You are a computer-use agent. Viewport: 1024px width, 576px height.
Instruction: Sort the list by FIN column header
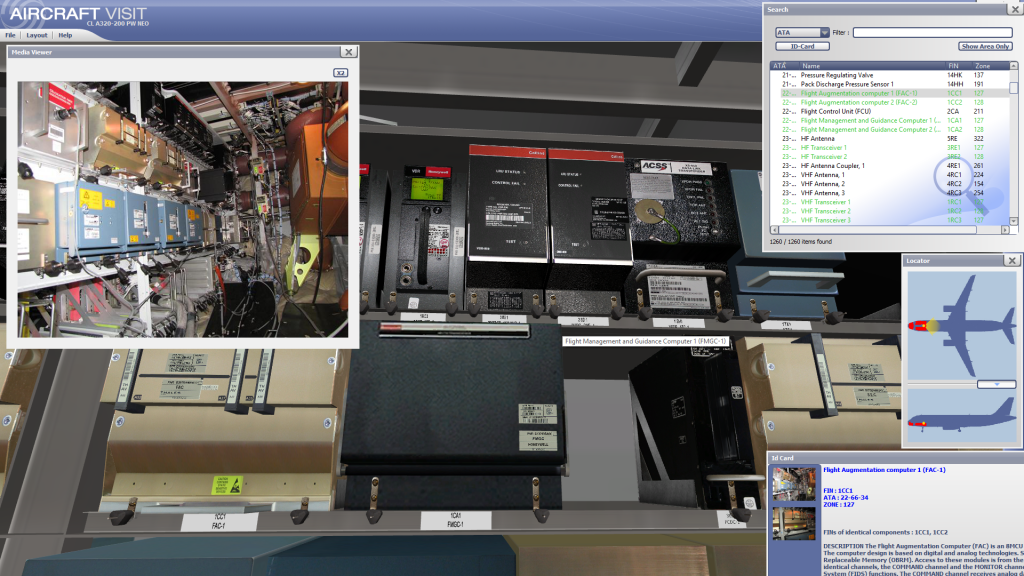pos(959,66)
